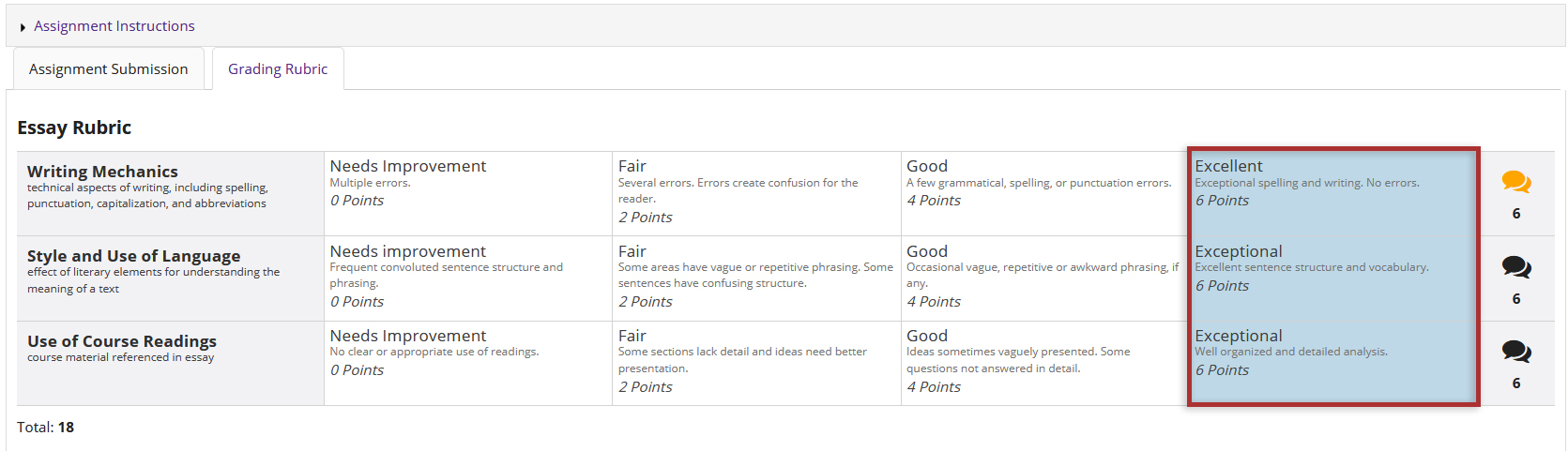The image size is (1568, 451).
Task: Expand the Assignment Instructions section
Action: (x=114, y=26)
